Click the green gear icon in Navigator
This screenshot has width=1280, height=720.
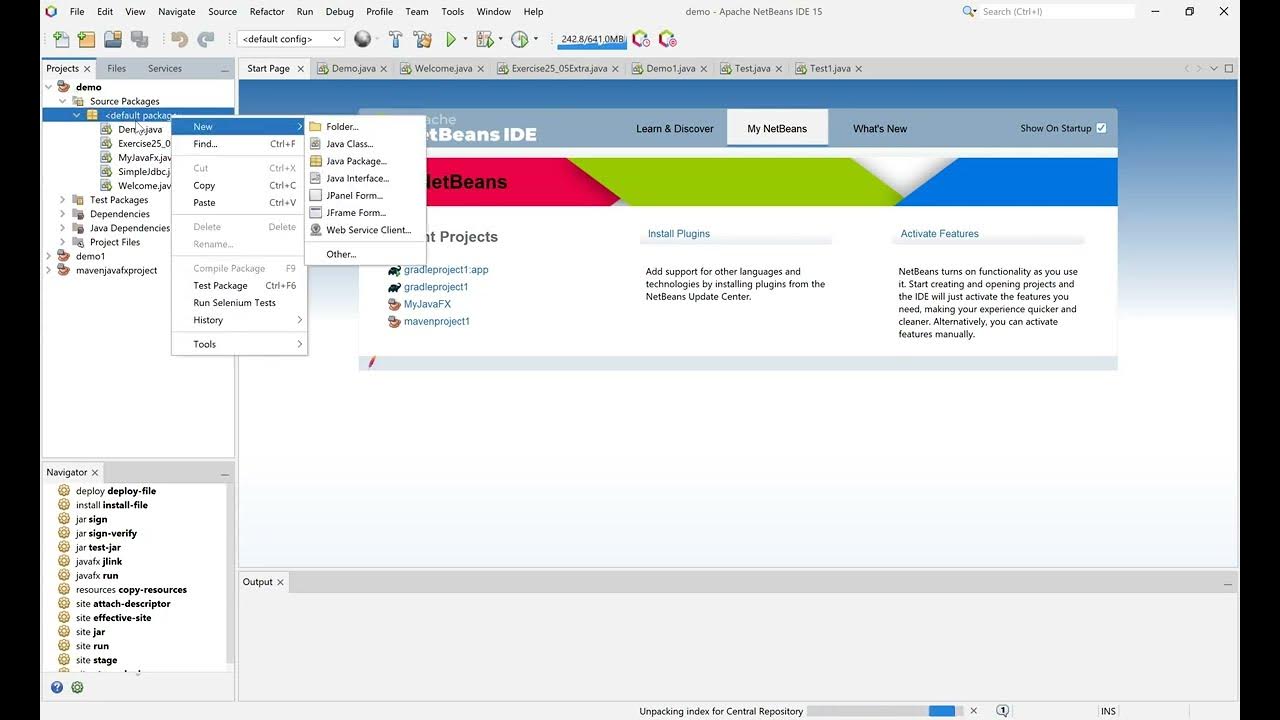click(77, 687)
